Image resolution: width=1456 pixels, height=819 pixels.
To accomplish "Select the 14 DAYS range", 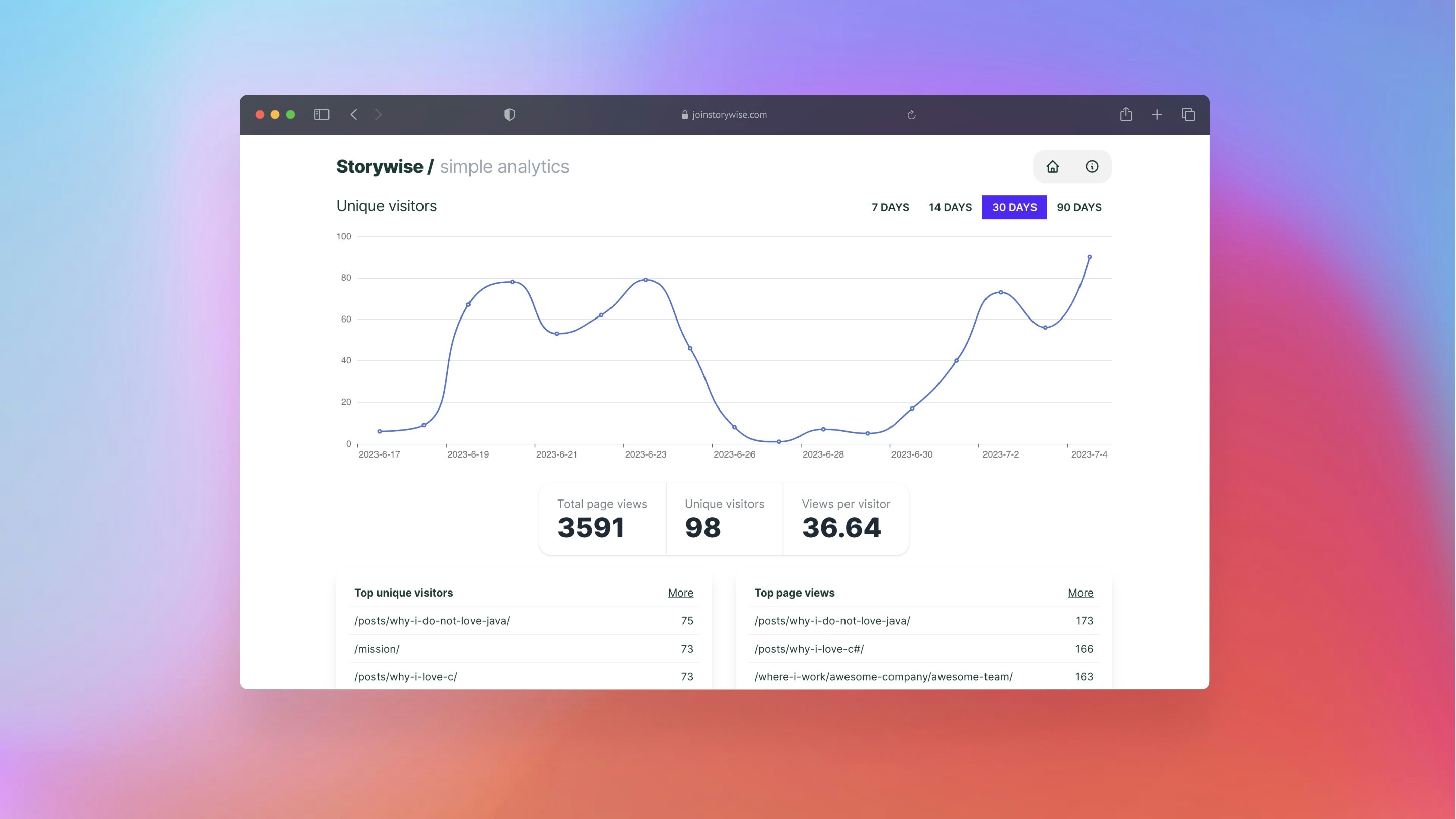I will tap(950, 207).
